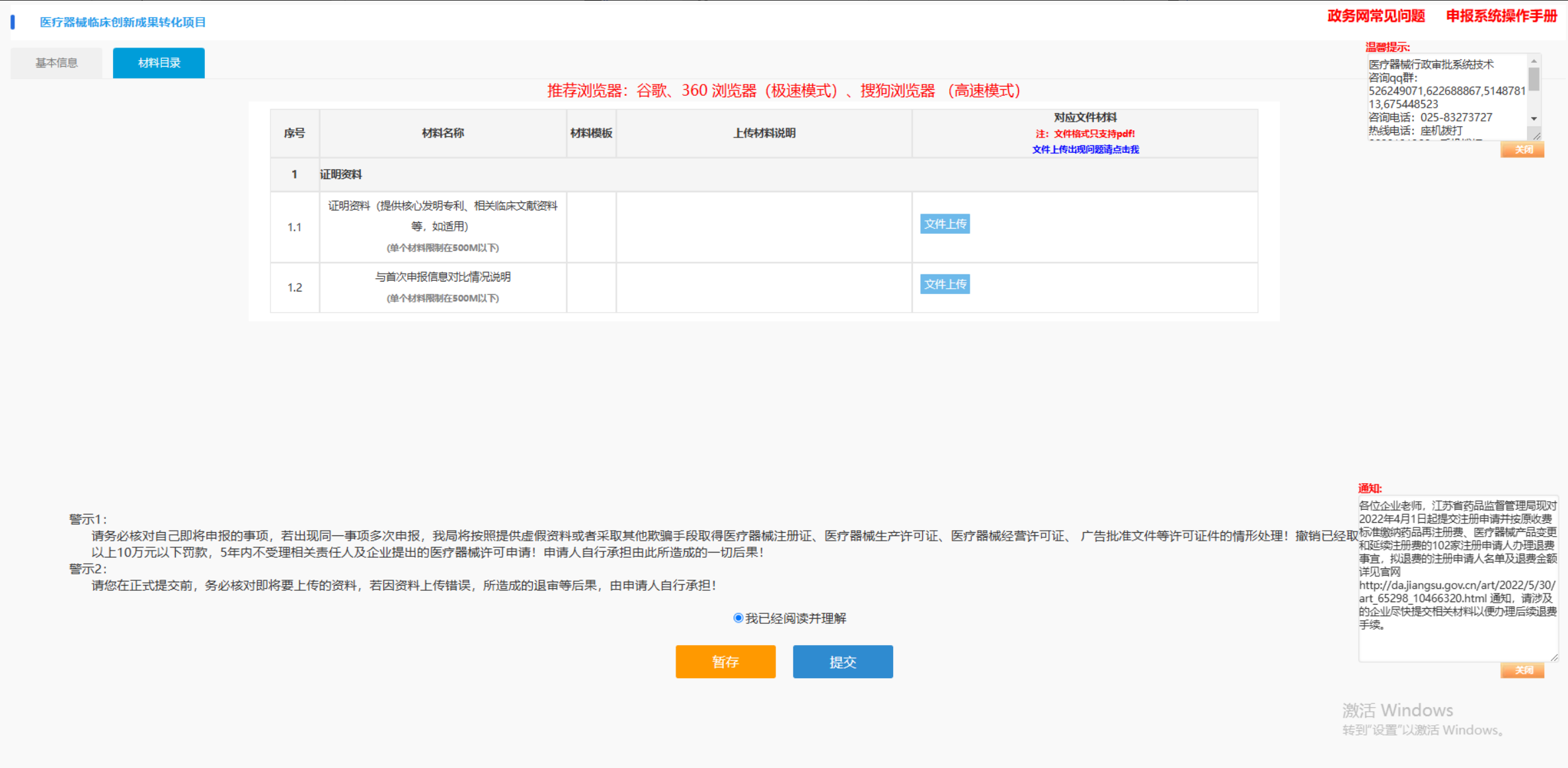
Task: Click the 证明资料 section row 1
Action: 764,174
